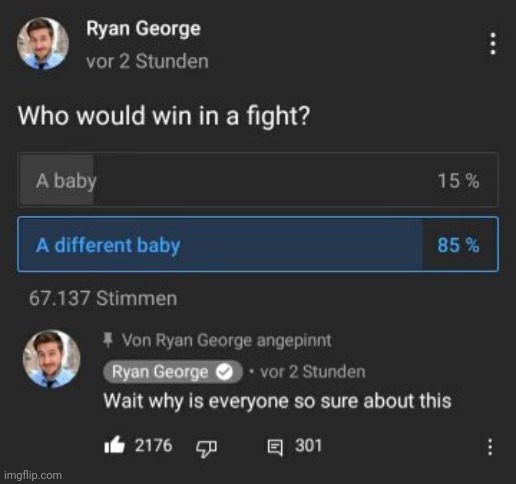Screen dimensions: 516x484
Task: Click the post timestamp 'vor 2 Stunden'
Action: pyautogui.click(x=147, y=62)
